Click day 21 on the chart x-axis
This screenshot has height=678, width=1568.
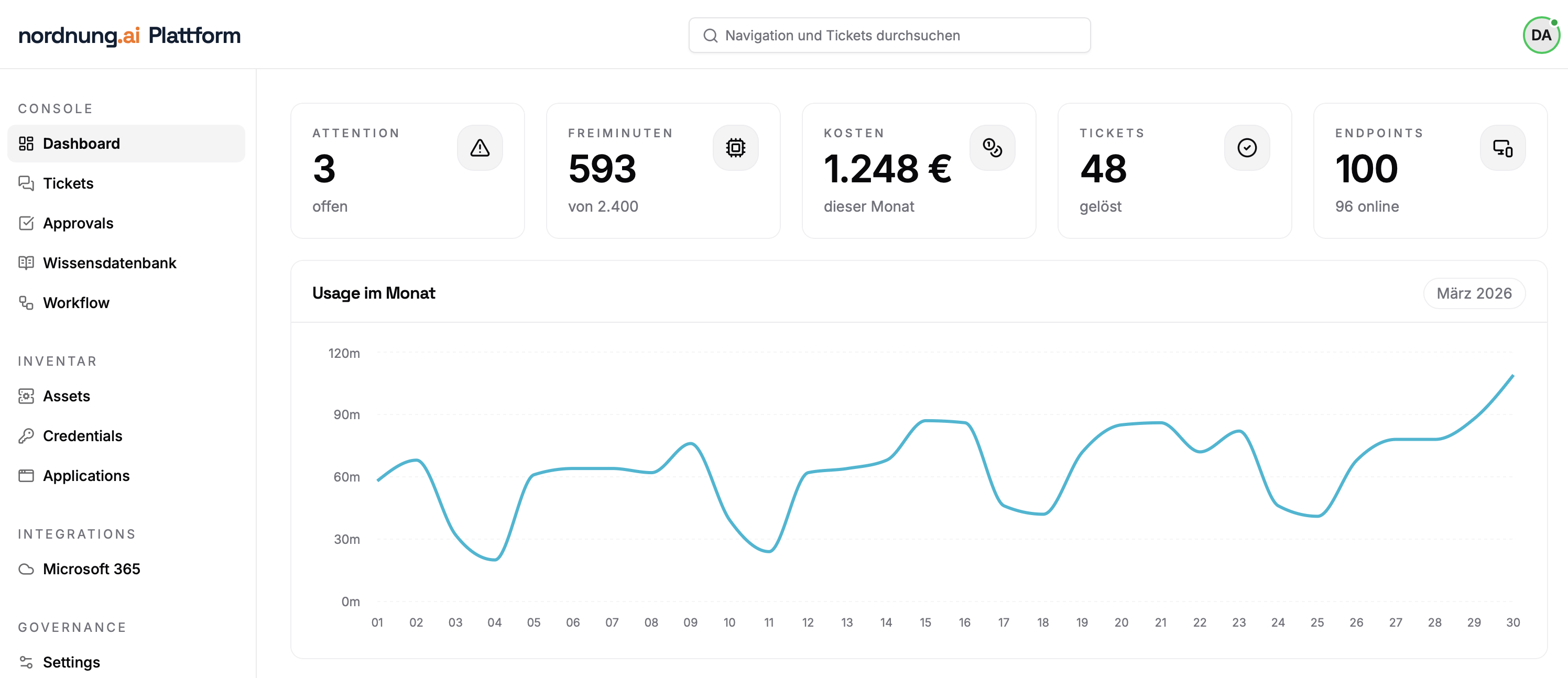coord(1160,622)
